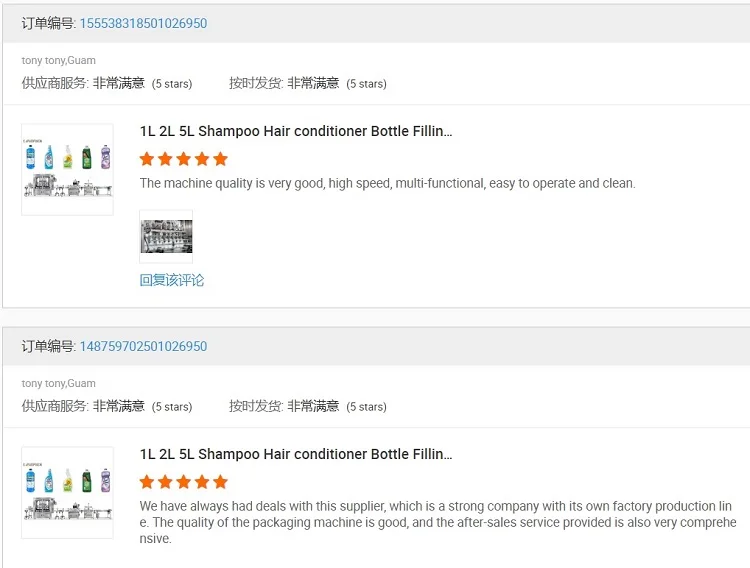The height and width of the screenshot is (568, 750).
Task: Click first orange star in first review
Action: point(147,159)
